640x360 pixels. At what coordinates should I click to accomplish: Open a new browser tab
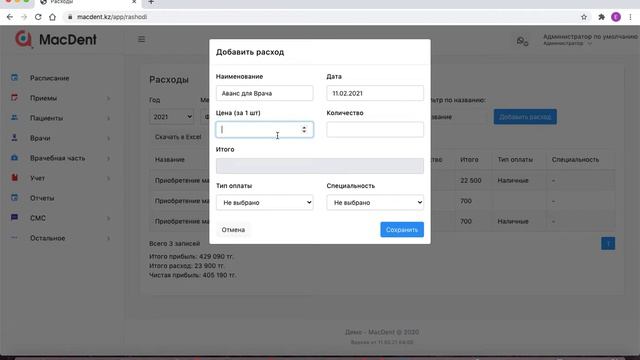pyautogui.click(x=151, y=2)
